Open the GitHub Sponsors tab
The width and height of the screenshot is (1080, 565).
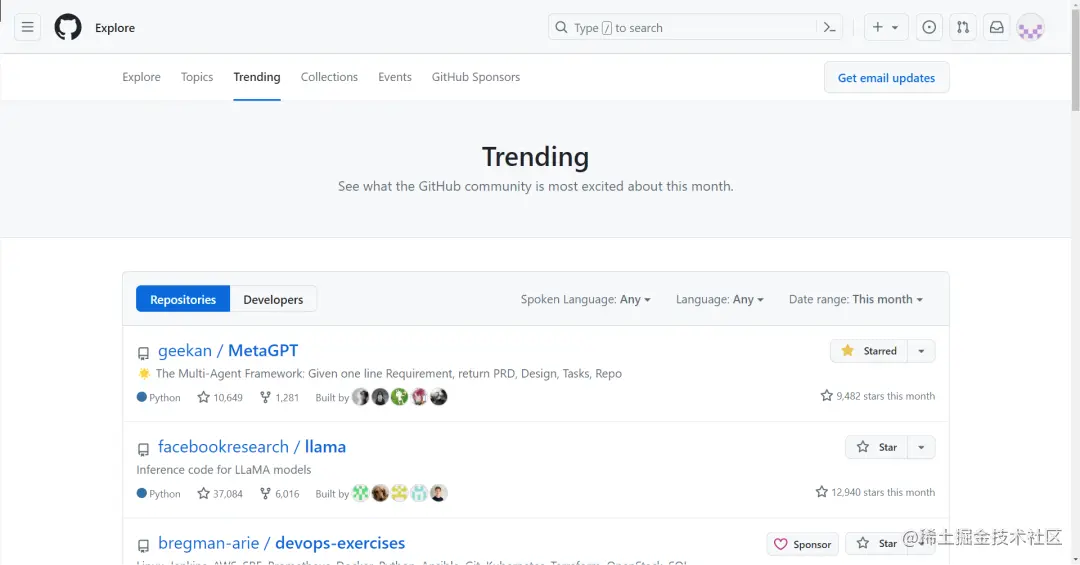(x=476, y=77)
